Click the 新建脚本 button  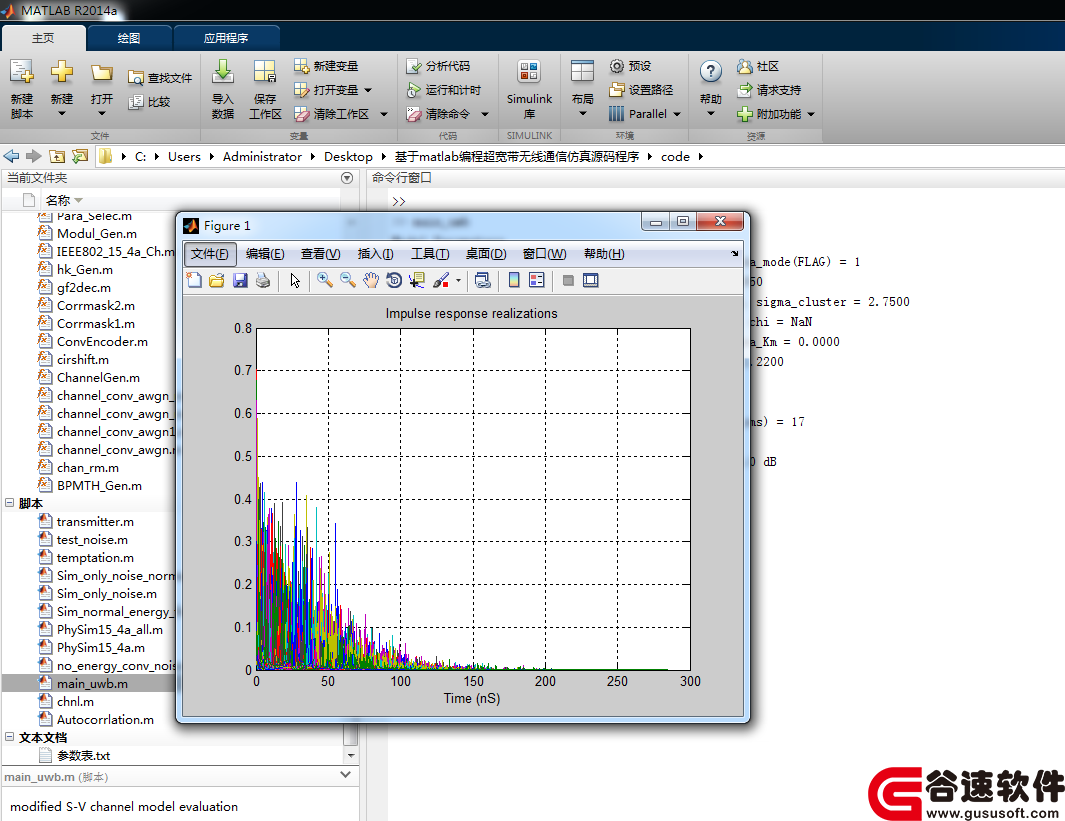(x=22, y=89)
